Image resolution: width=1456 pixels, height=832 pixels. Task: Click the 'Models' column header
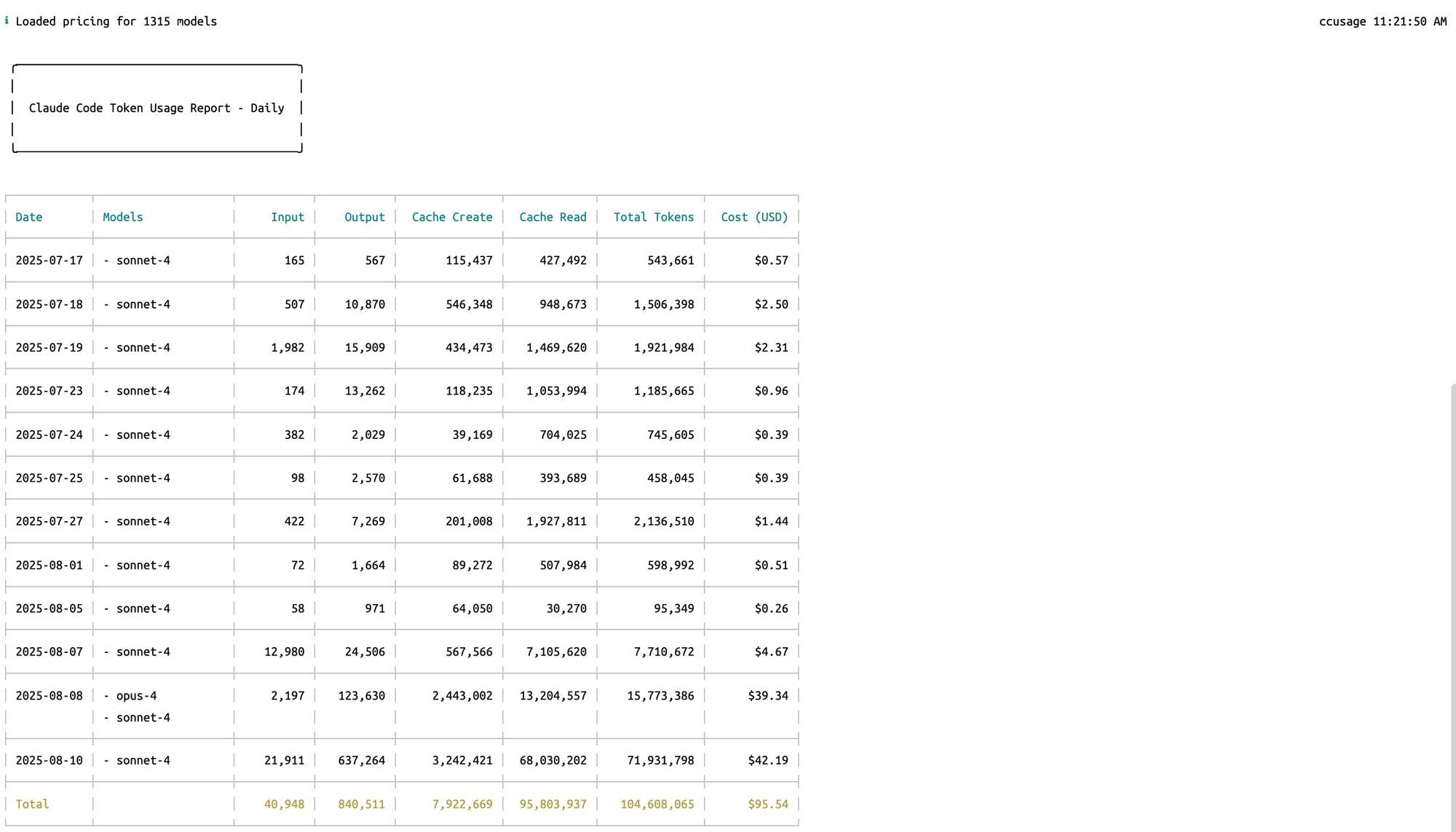click(123, 217)
